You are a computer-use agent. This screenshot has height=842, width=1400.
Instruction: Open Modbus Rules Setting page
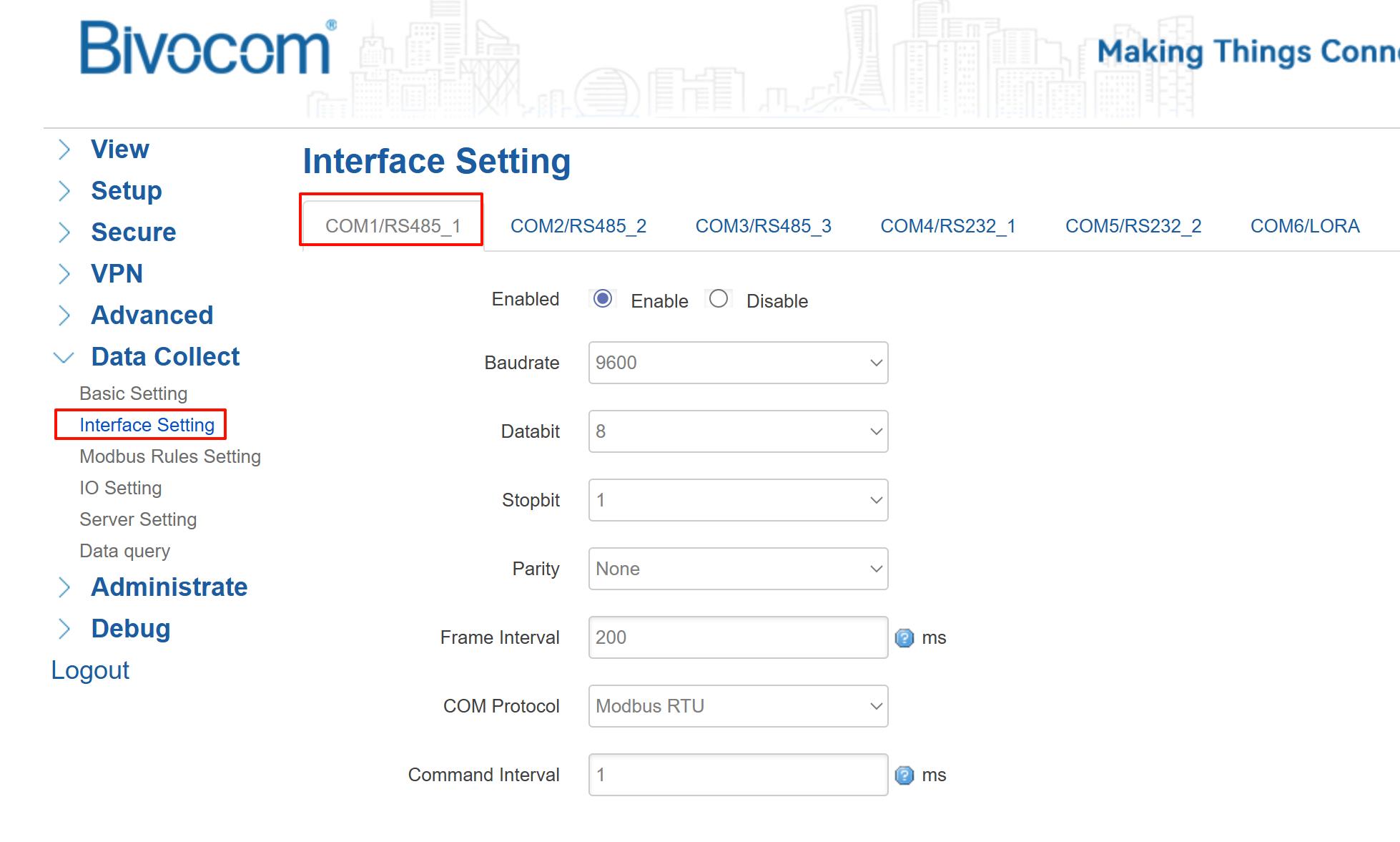pyautogui.click(x=169, y=456)
